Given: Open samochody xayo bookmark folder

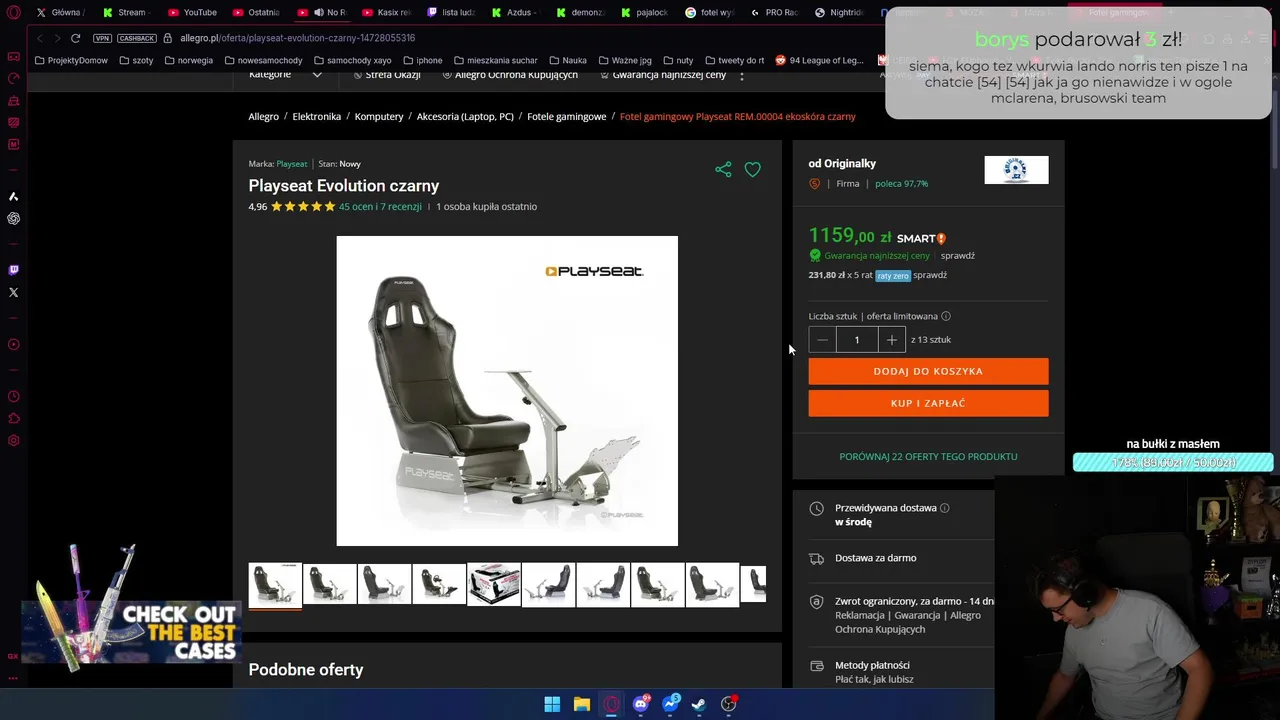Looking at the screenshot, I should 352,60.
